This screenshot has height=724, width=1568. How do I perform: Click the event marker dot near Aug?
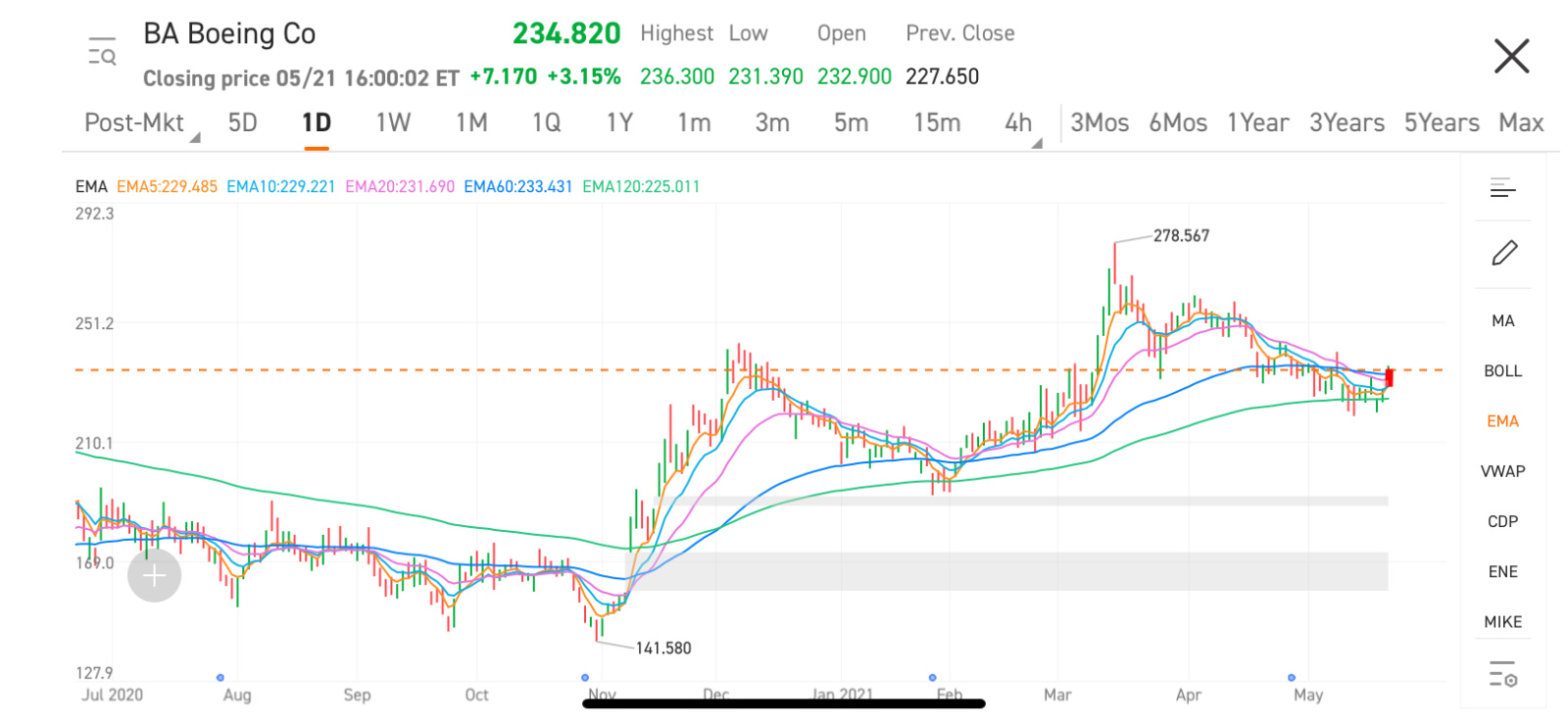[x=220, y=678]
